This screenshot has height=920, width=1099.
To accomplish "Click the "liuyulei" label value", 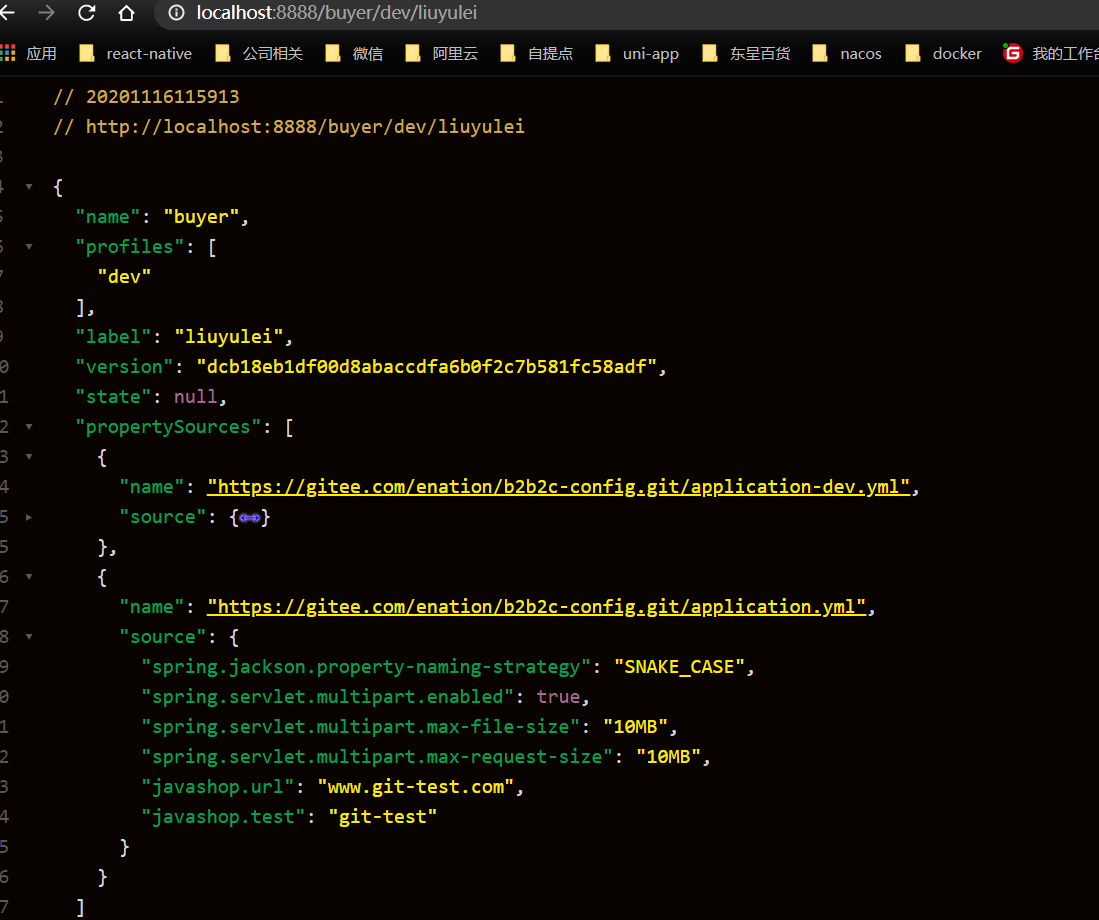I will click(228, 337).
